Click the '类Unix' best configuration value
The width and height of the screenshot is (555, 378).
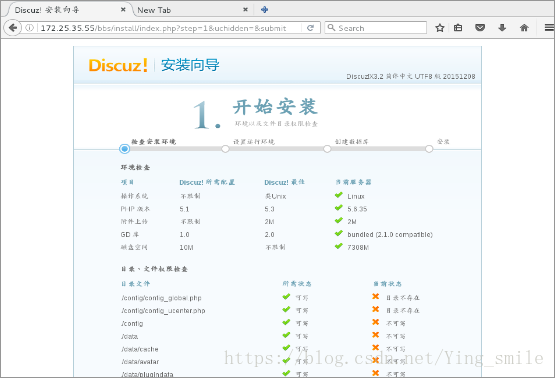276,196
